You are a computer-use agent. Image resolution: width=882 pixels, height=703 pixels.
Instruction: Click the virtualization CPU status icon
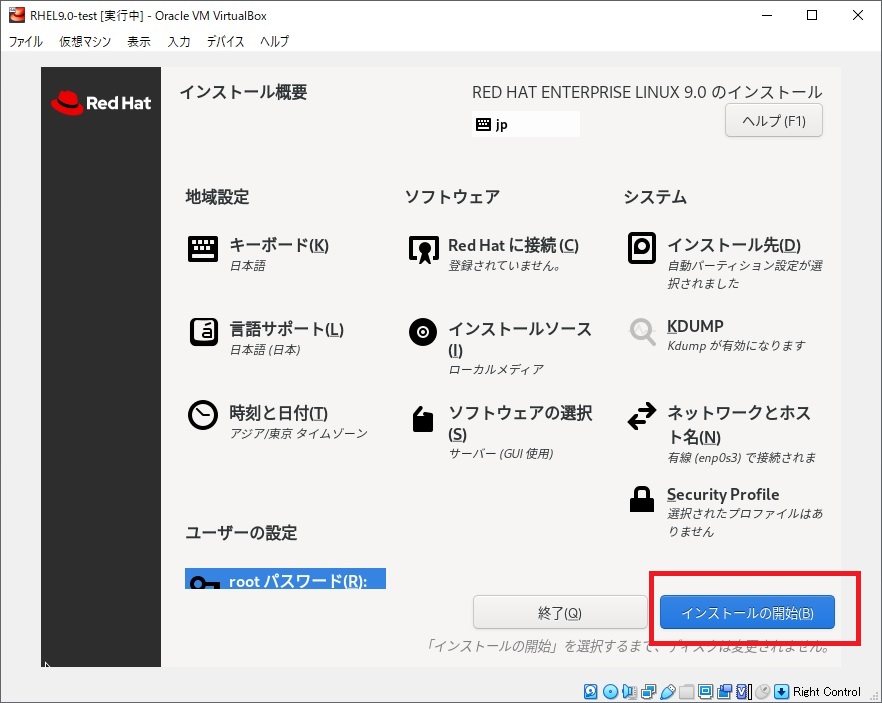pos(744,691)
